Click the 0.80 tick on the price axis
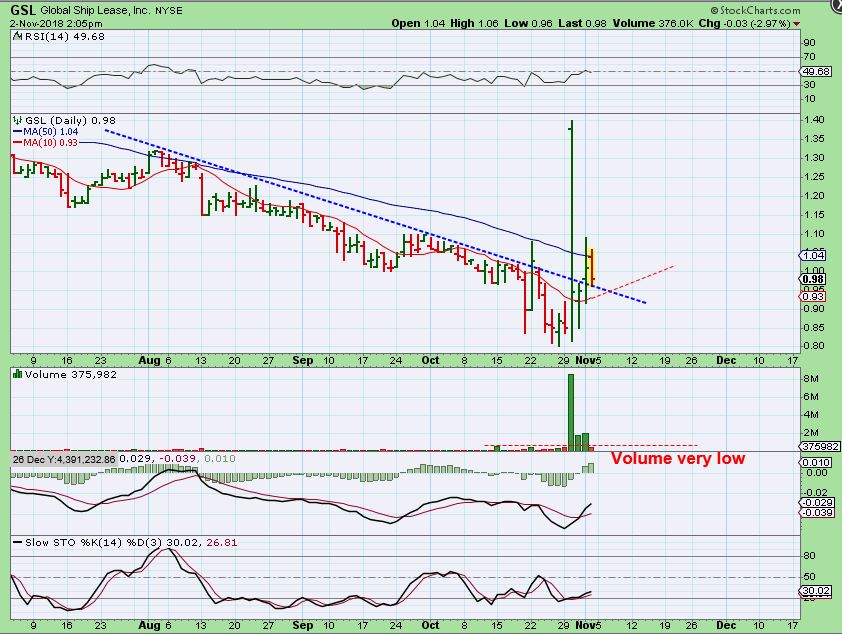 click(814, 346)
